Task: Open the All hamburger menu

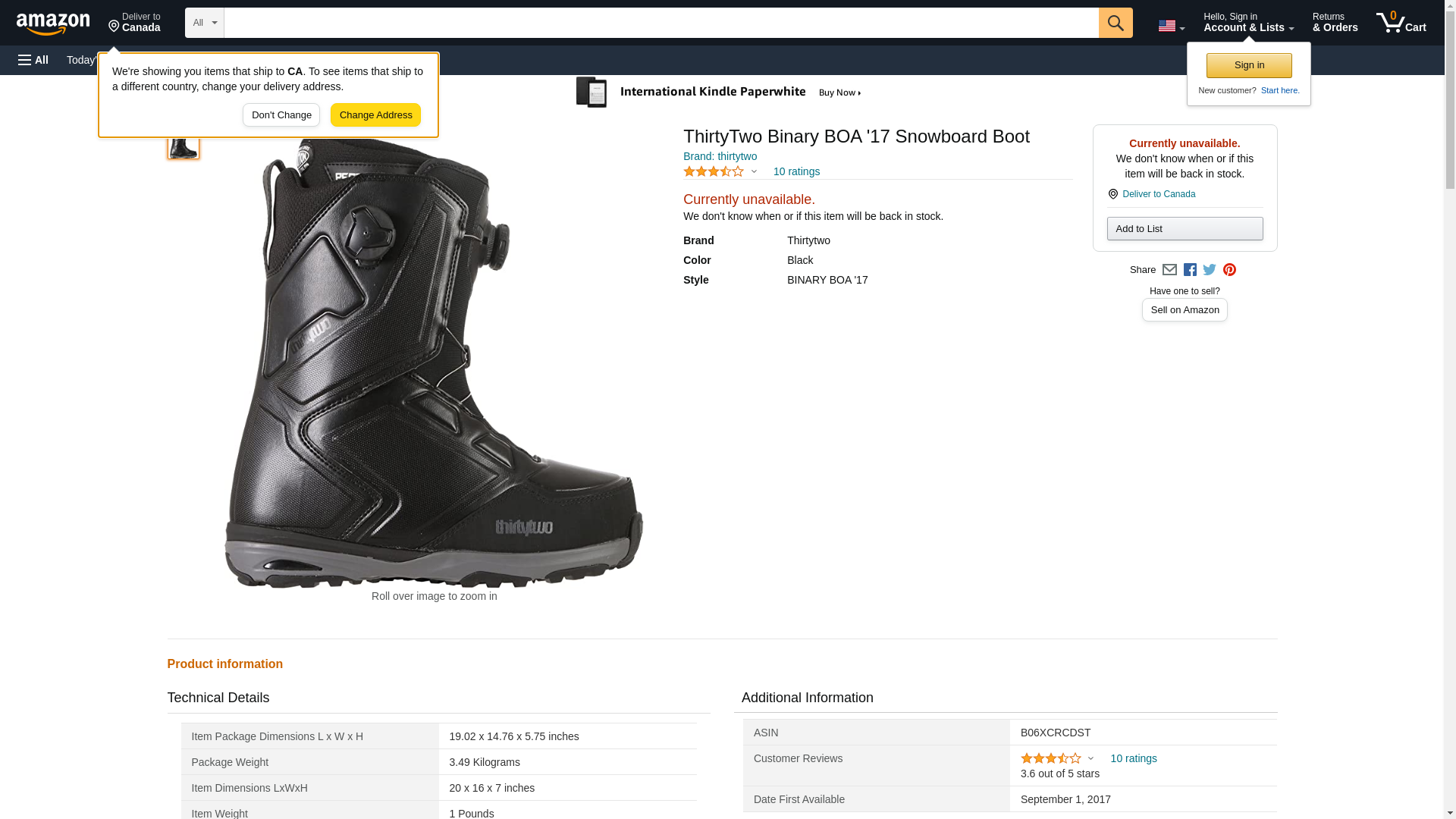Action: pos(33,60)
